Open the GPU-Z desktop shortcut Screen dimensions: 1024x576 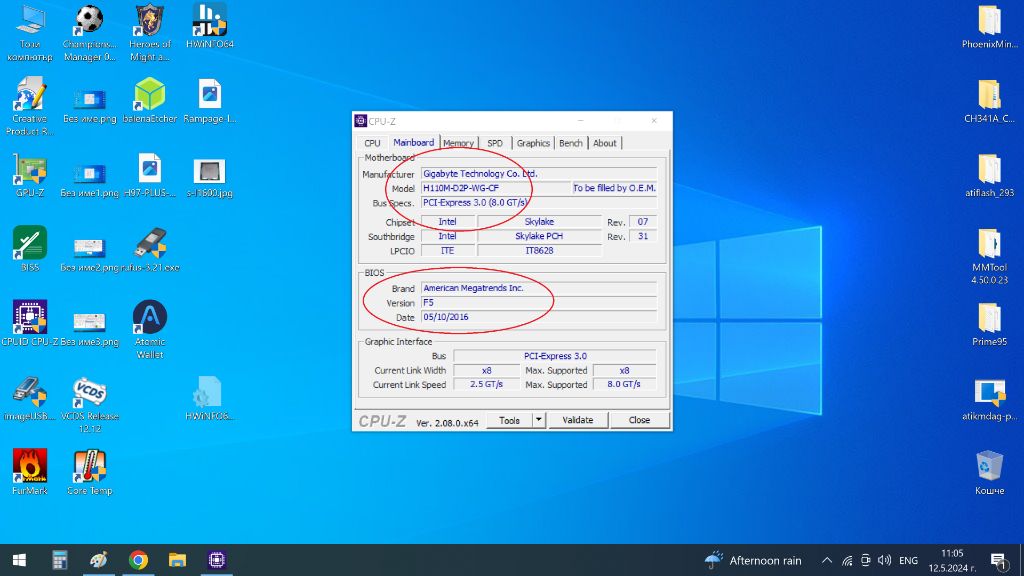[29, 170]
